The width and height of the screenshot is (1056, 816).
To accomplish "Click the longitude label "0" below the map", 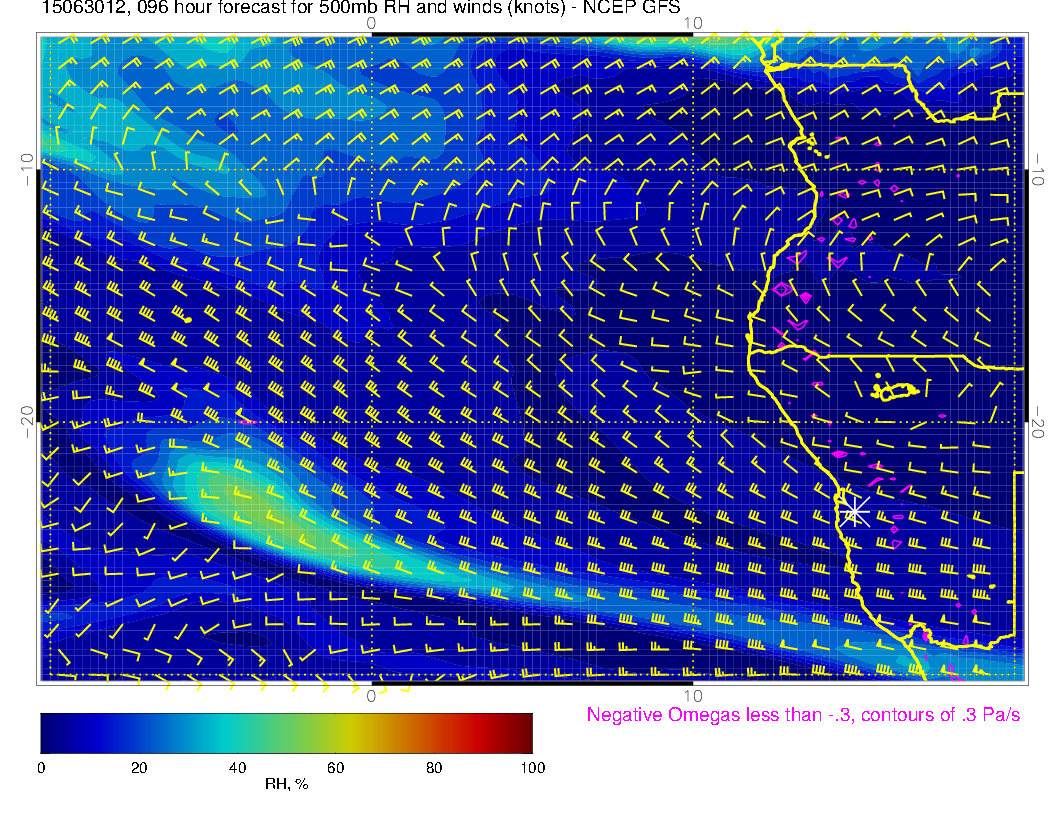I will point(371,696).
